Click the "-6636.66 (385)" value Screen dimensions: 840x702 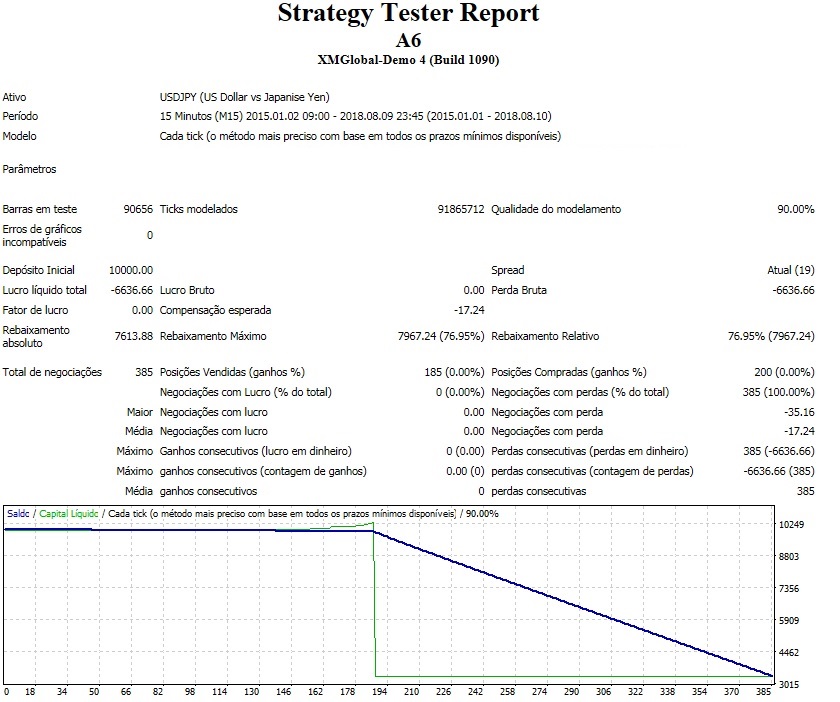(x=778, y=472)
